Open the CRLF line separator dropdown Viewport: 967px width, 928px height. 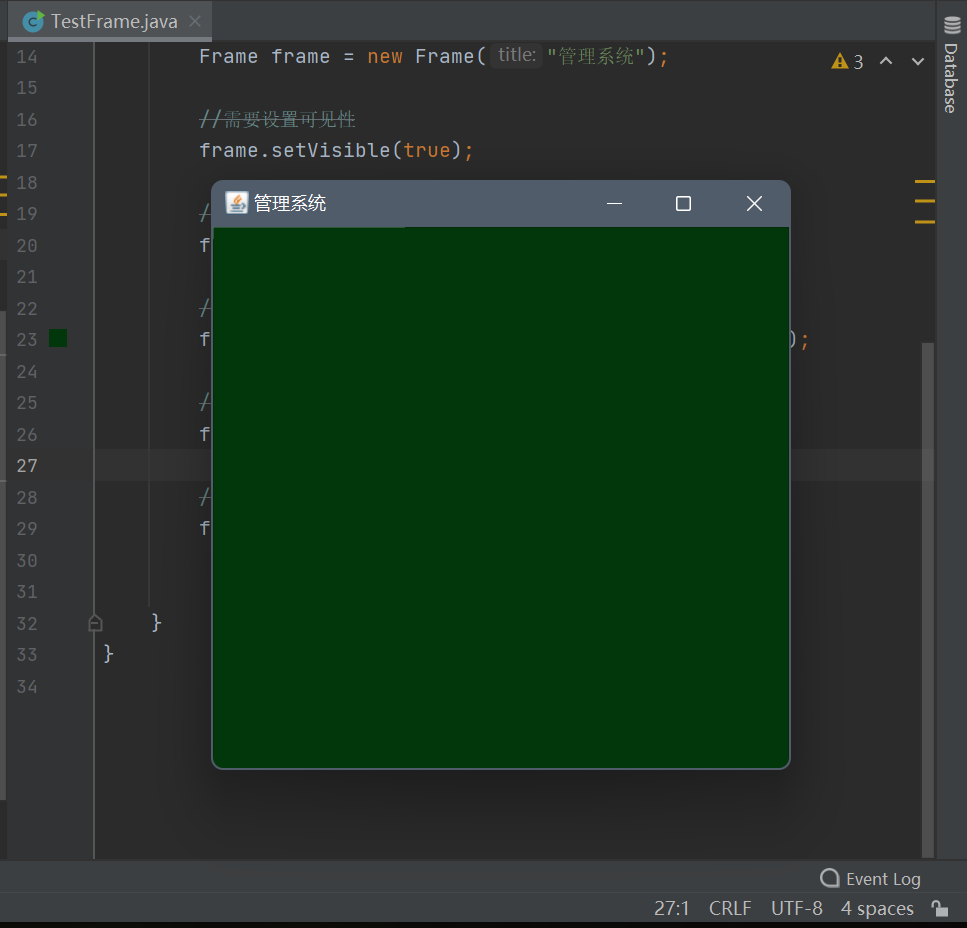[x=730, y=908]
